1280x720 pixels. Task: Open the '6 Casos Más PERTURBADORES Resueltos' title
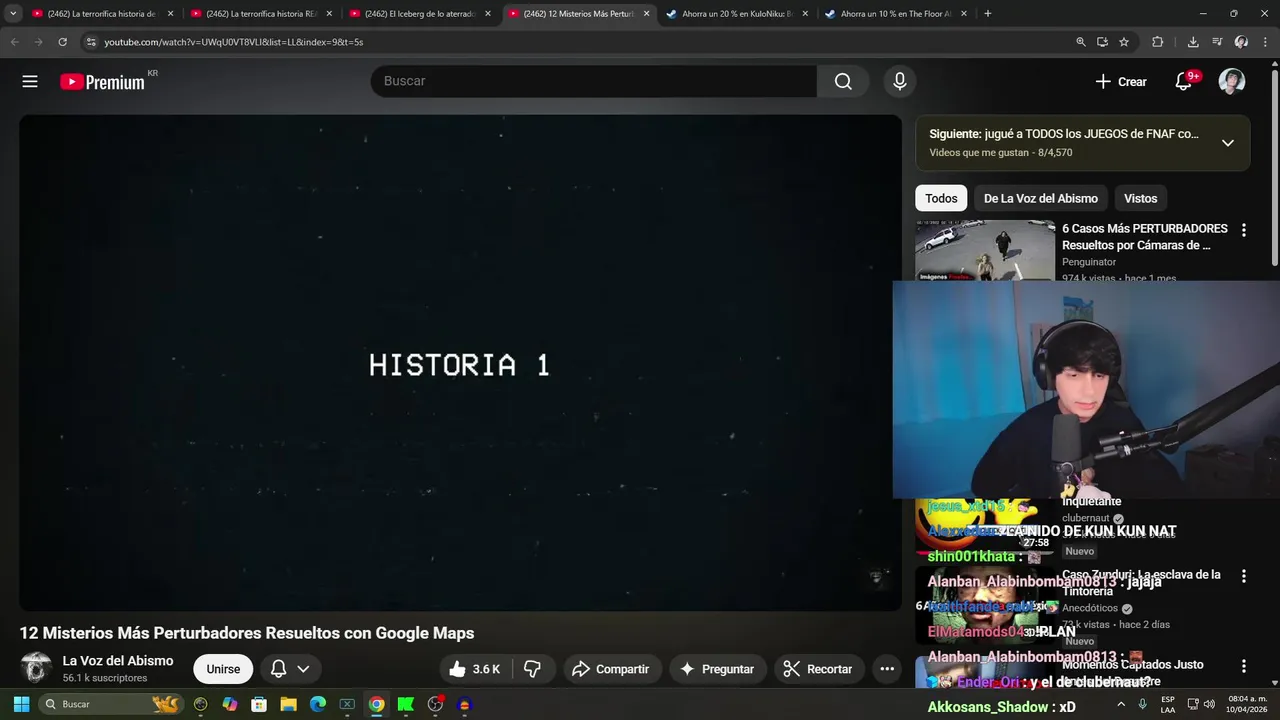click(x=1145, y=237)
